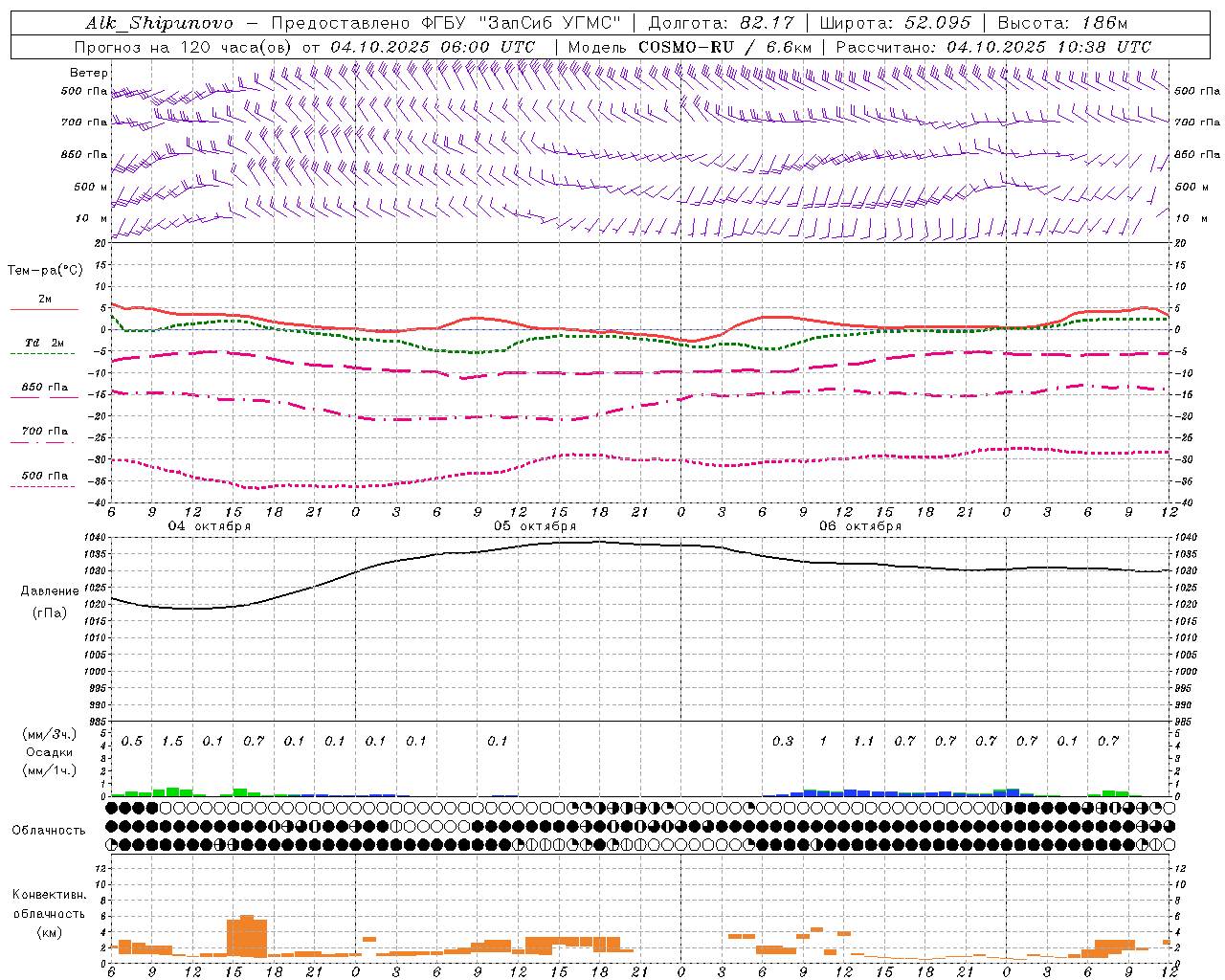Click the dotted line sample under temperature legend 500 гПа

pos(43,487)
